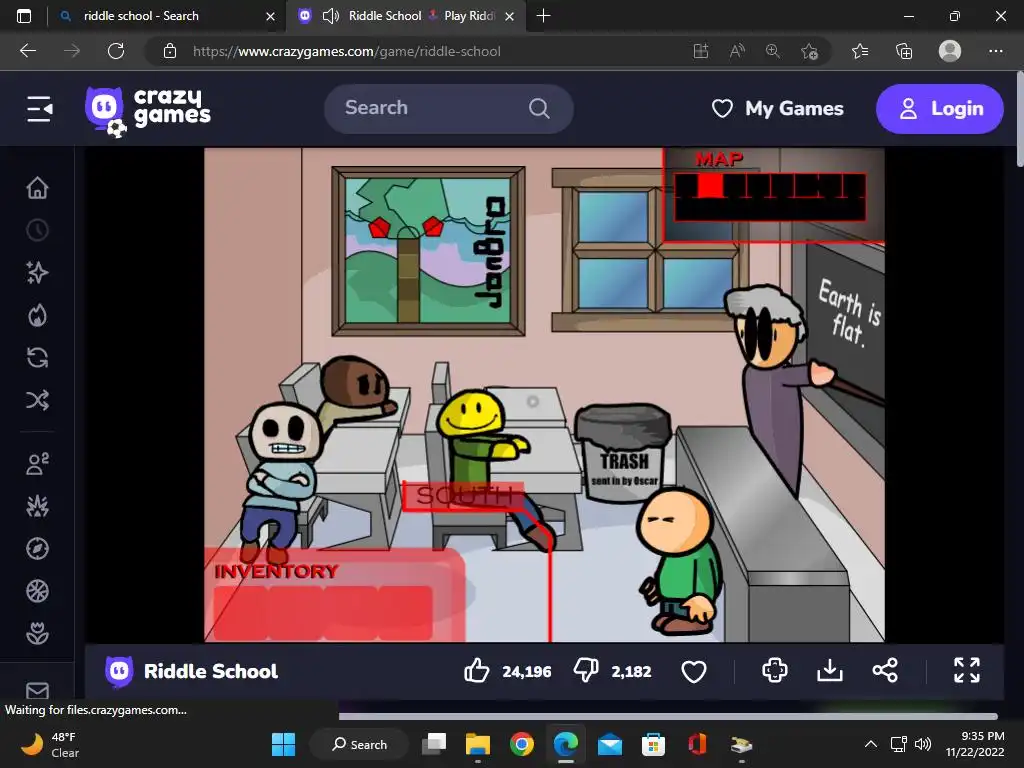Viewport: 1024px width, 768px height.
Task: Open Basketball category icon in sidebar
Action: click(x=37, y=591)
